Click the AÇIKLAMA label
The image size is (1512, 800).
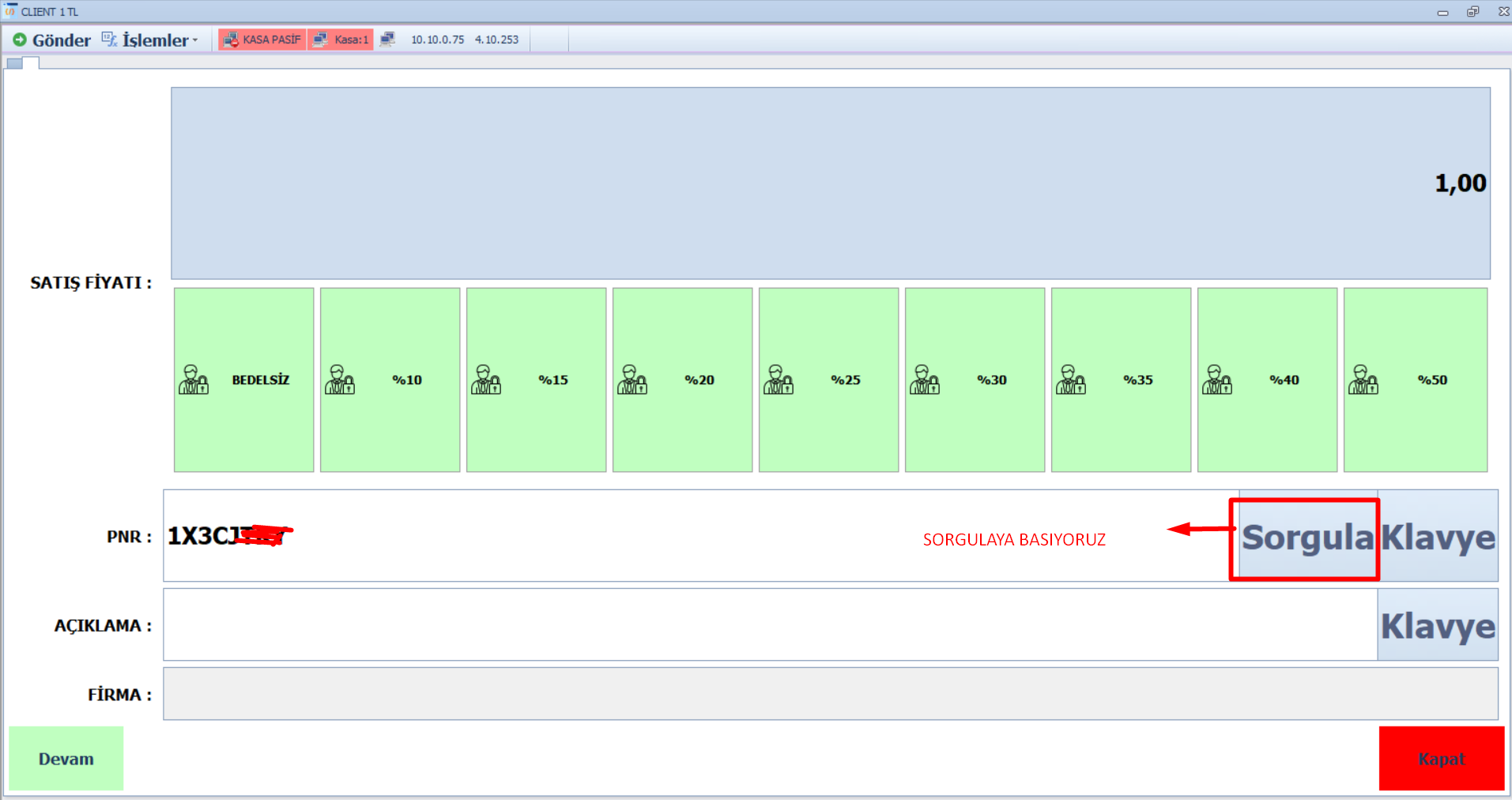pos(103,625)
